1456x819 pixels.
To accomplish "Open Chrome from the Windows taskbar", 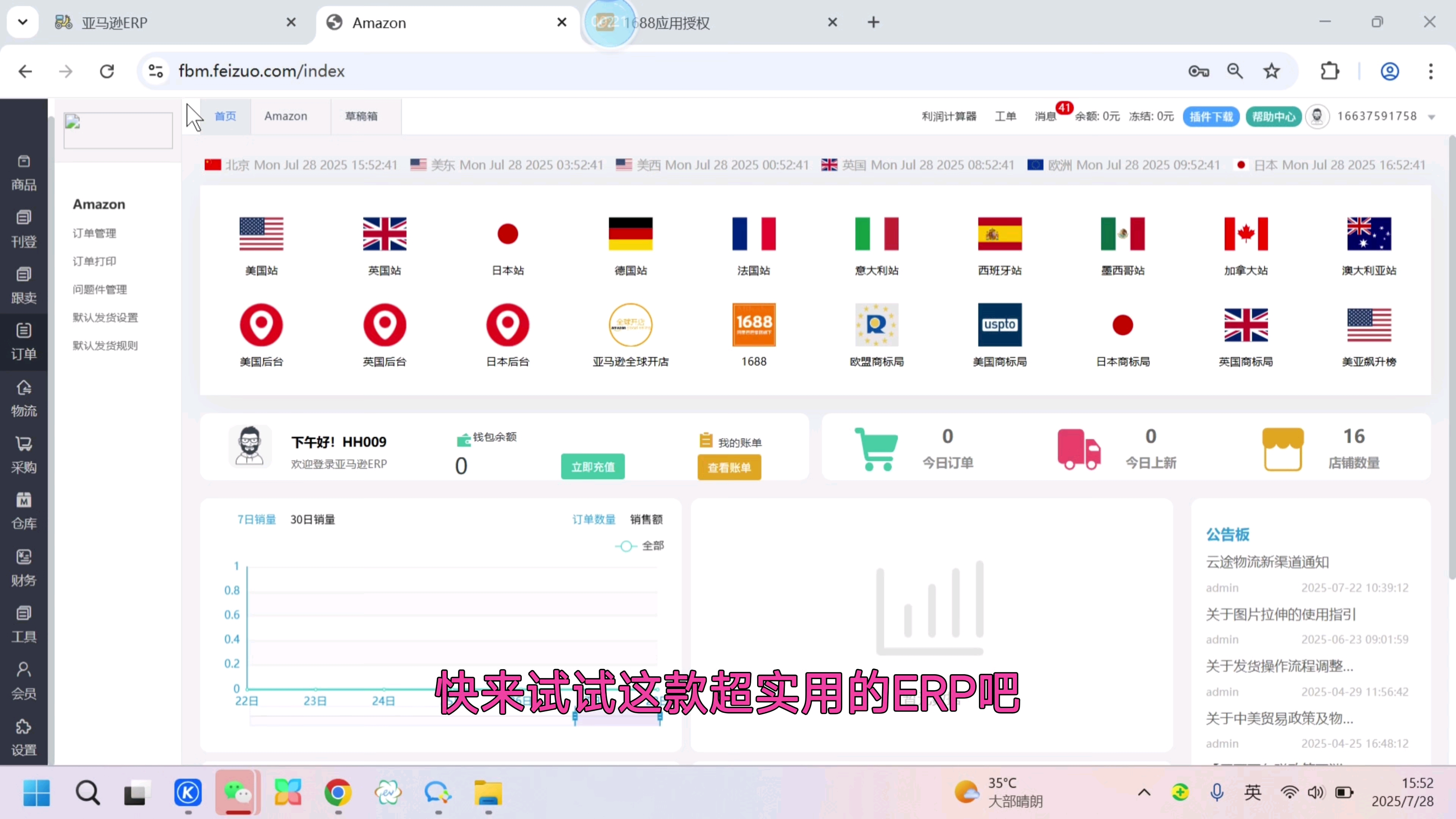I will [337, 792].
